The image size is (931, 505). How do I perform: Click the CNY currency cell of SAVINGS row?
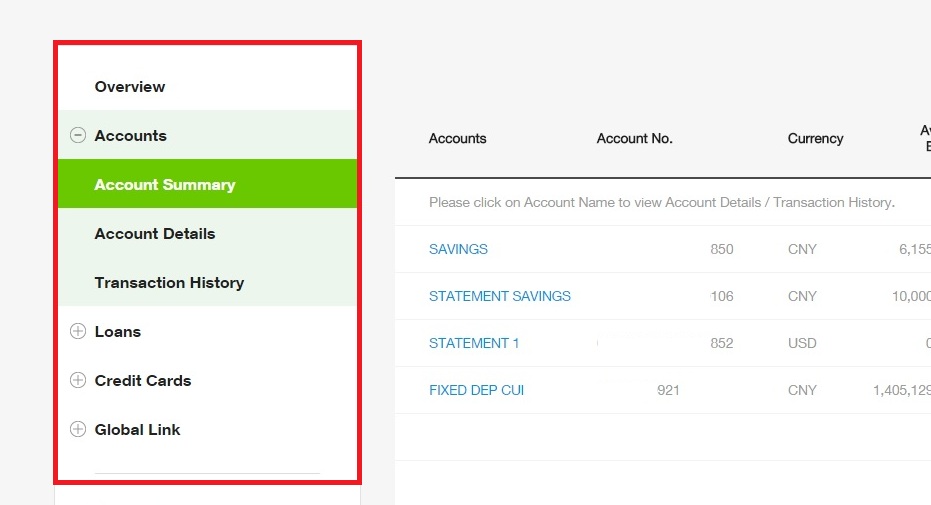pos(802,249)
